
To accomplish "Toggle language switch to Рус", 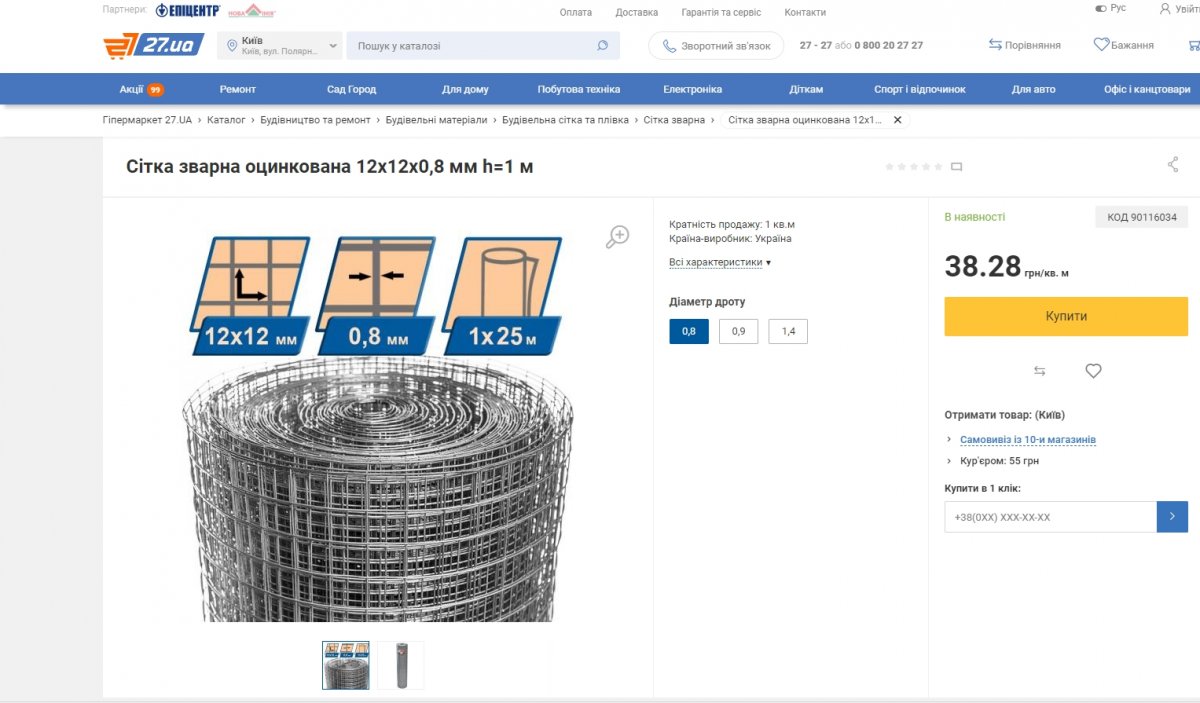I will (x=1111, y=8).
